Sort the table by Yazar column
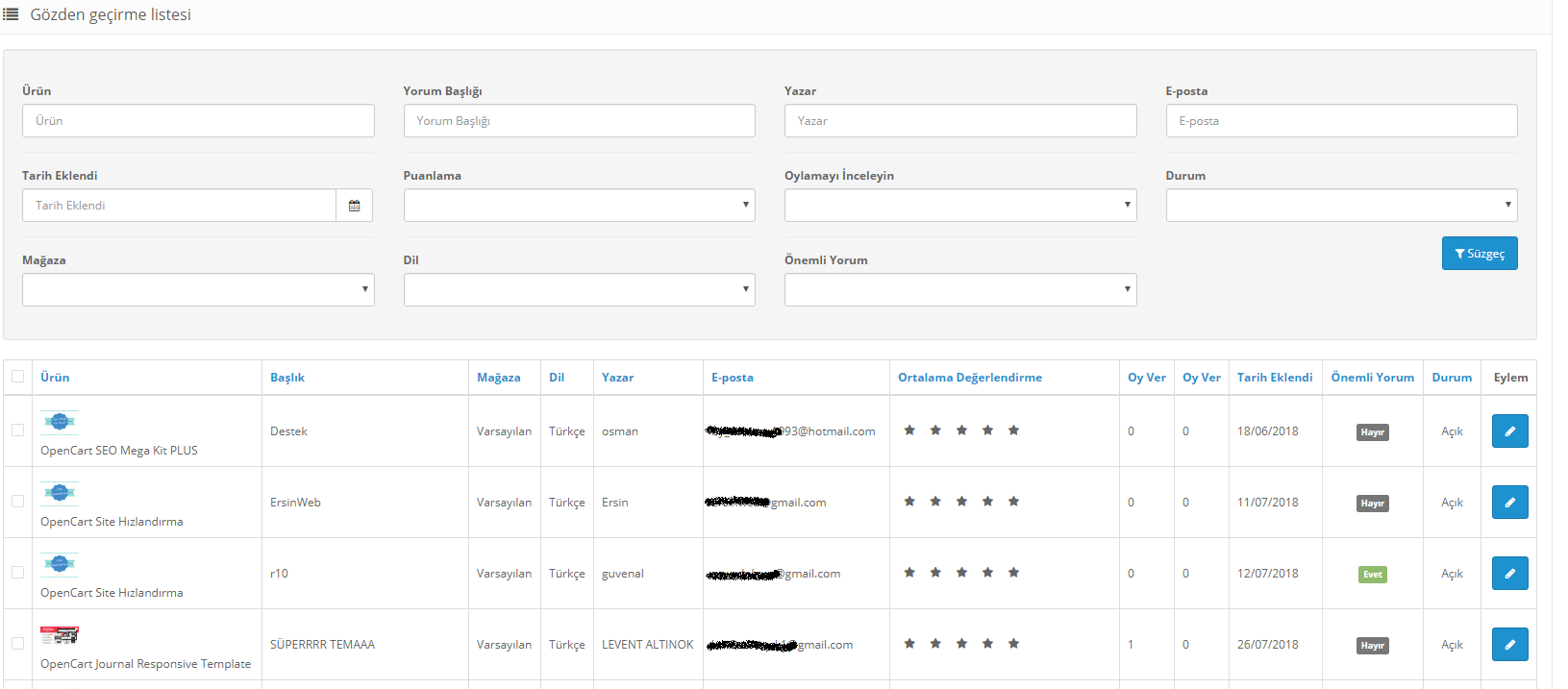 tap(617, 378)
